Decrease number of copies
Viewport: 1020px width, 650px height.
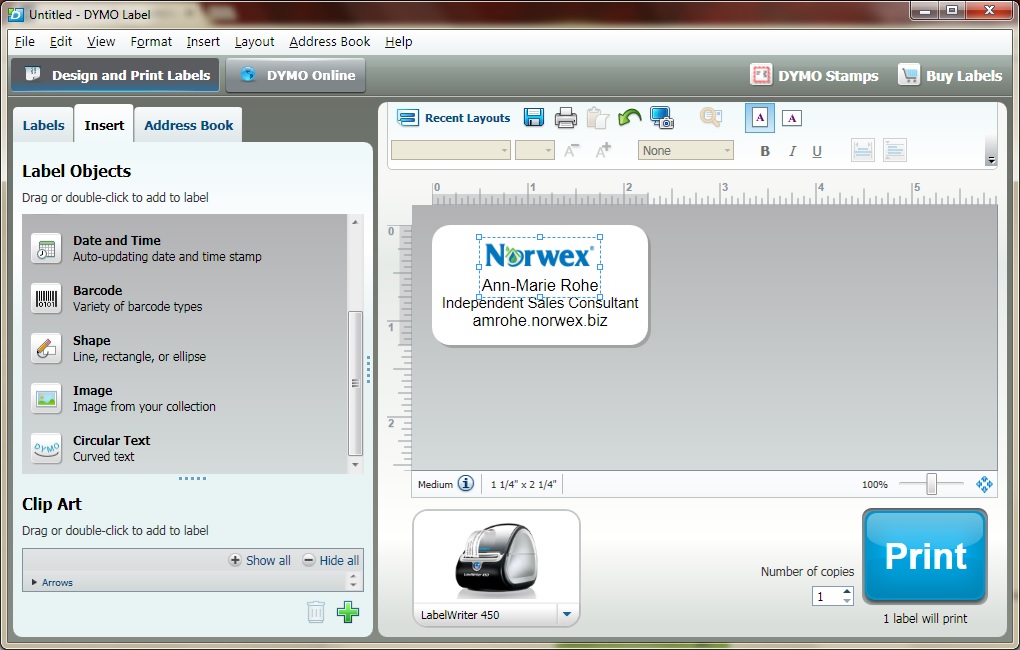846,601
